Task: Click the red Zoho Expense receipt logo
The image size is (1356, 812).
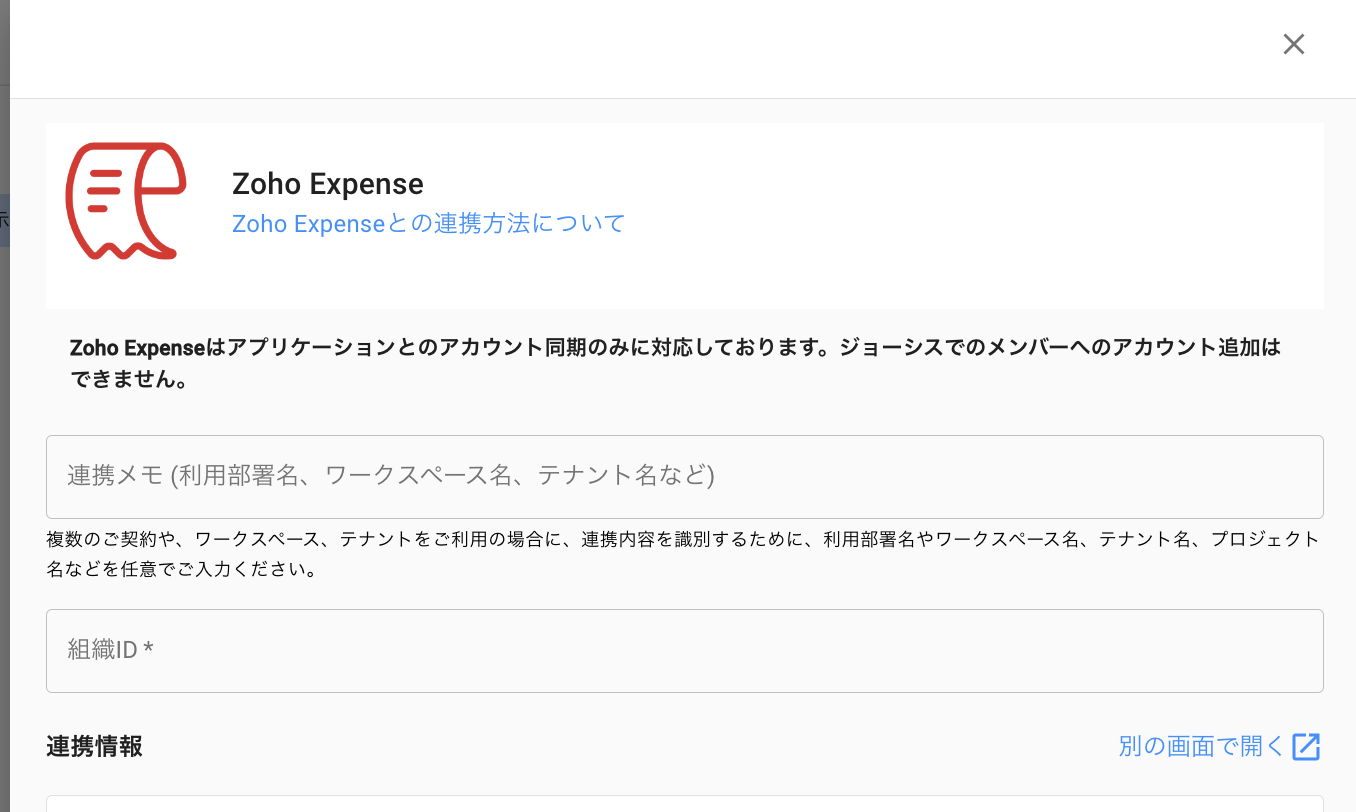Action: [x=125, y=201]
